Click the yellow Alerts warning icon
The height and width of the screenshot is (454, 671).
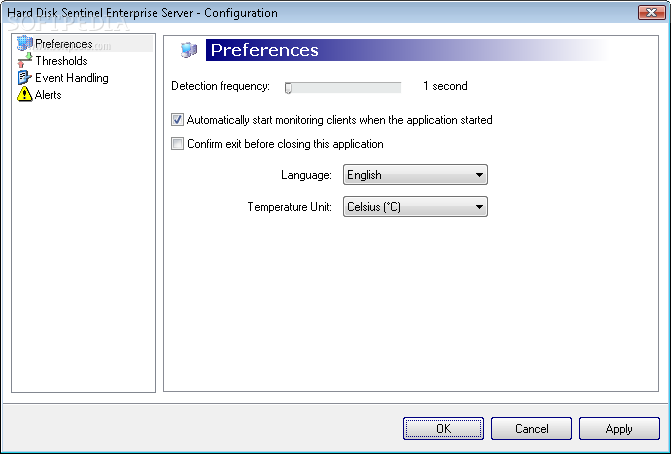(24, 95)
